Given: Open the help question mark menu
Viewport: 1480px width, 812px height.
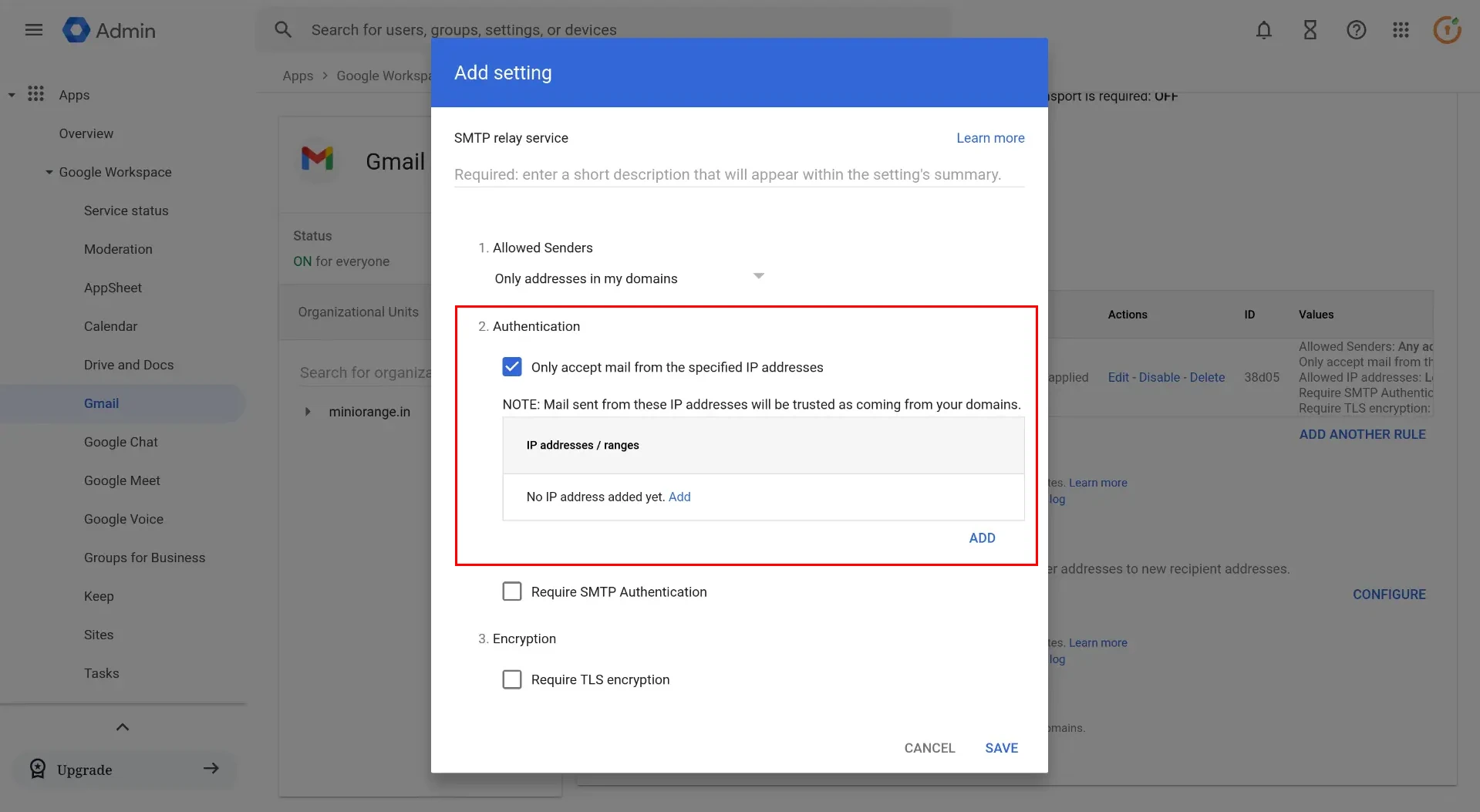Looking at the screenshot, I should click(1356, 30).
